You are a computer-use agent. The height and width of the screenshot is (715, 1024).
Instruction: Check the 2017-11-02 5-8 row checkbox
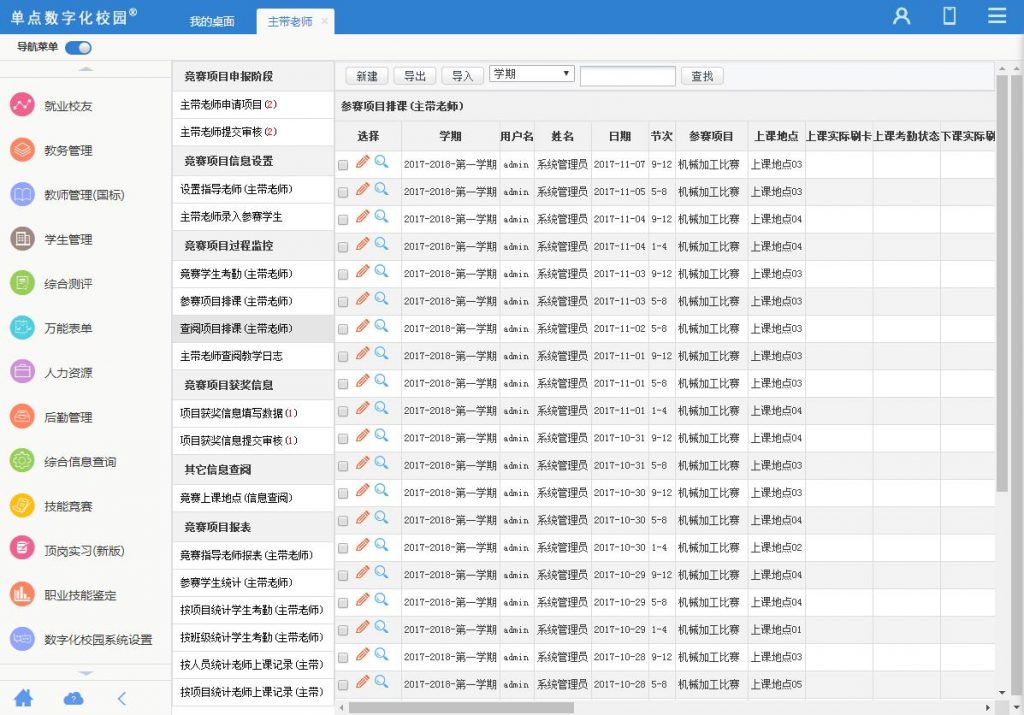click(343, 330)
